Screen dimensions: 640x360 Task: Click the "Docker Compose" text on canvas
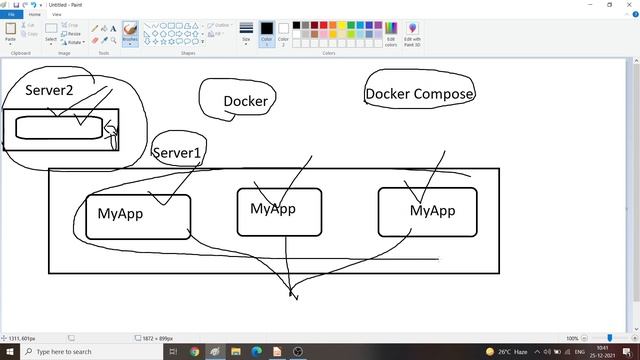419,94
